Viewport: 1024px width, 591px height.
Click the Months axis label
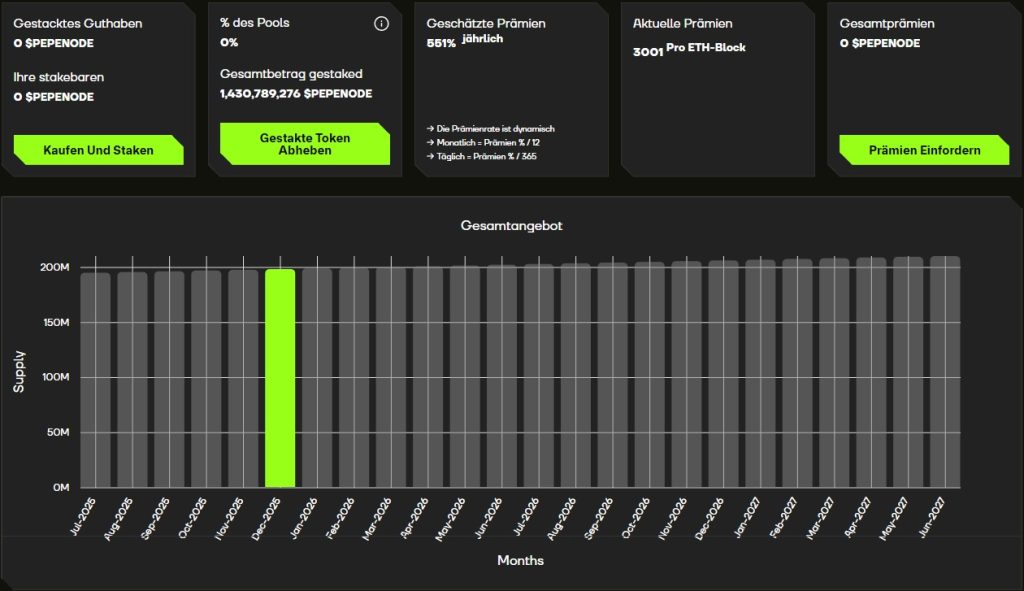click(520, 561)
